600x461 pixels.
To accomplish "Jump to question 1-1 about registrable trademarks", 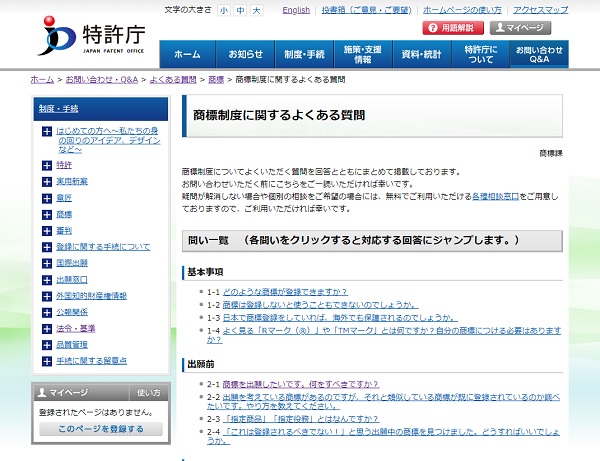I will click(x=285, y=292).
